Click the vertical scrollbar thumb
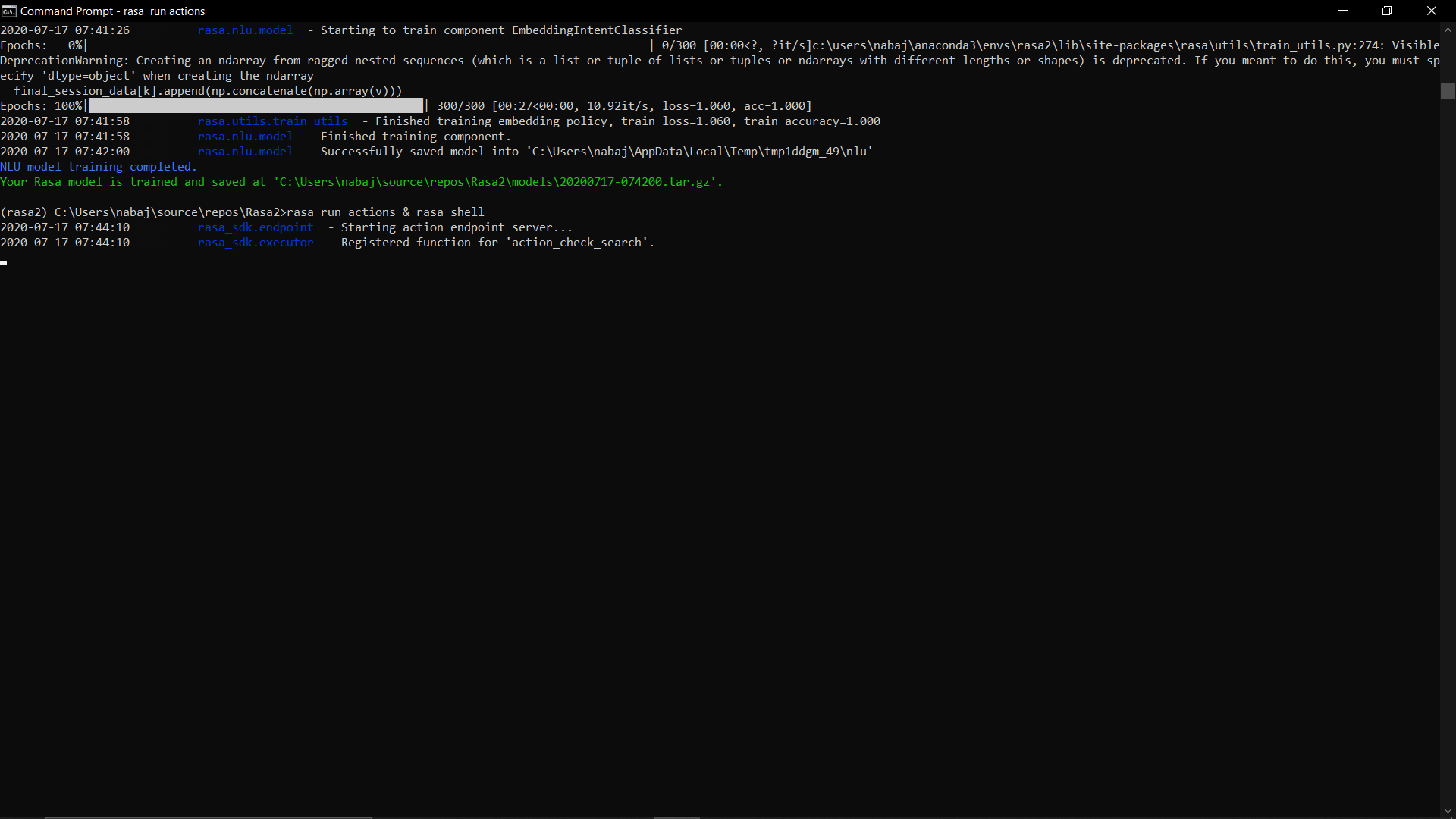 [1448, 90]
